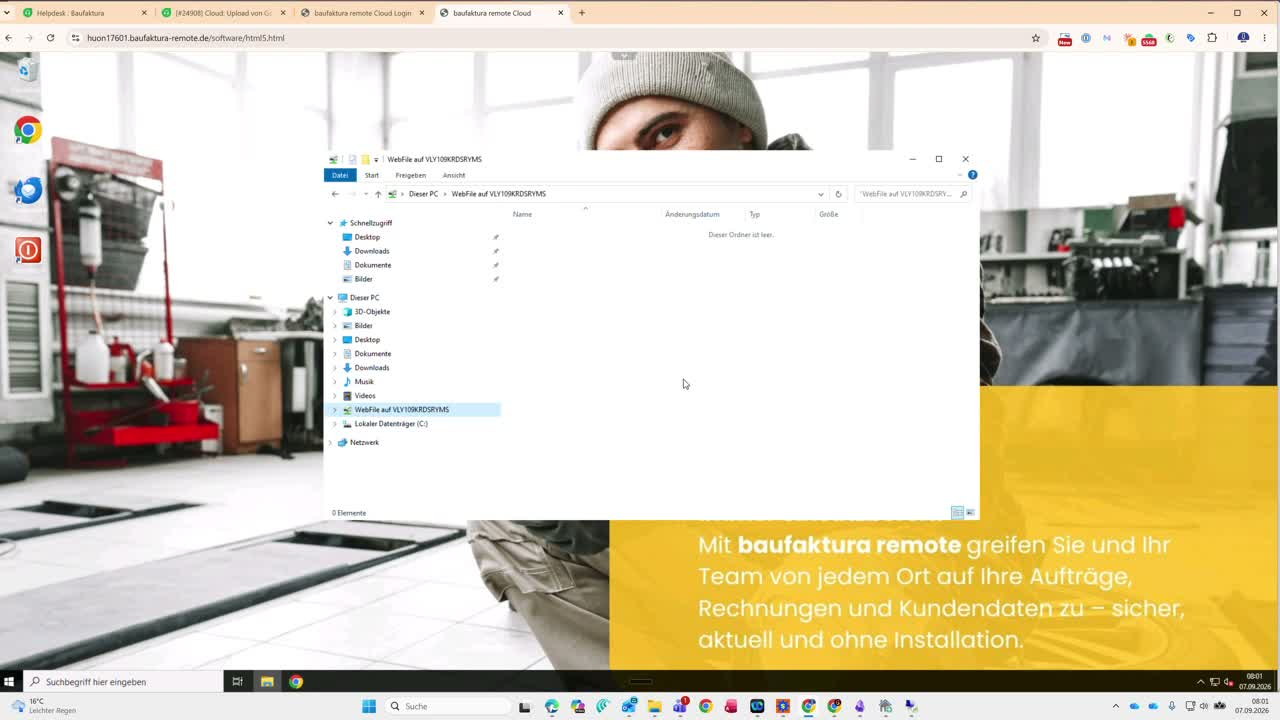Open the browser extensions puzzle icon
Image resolution: width=1280 pixels, height=720 pixels.
pyautogui.click(x=1212, y=38)
